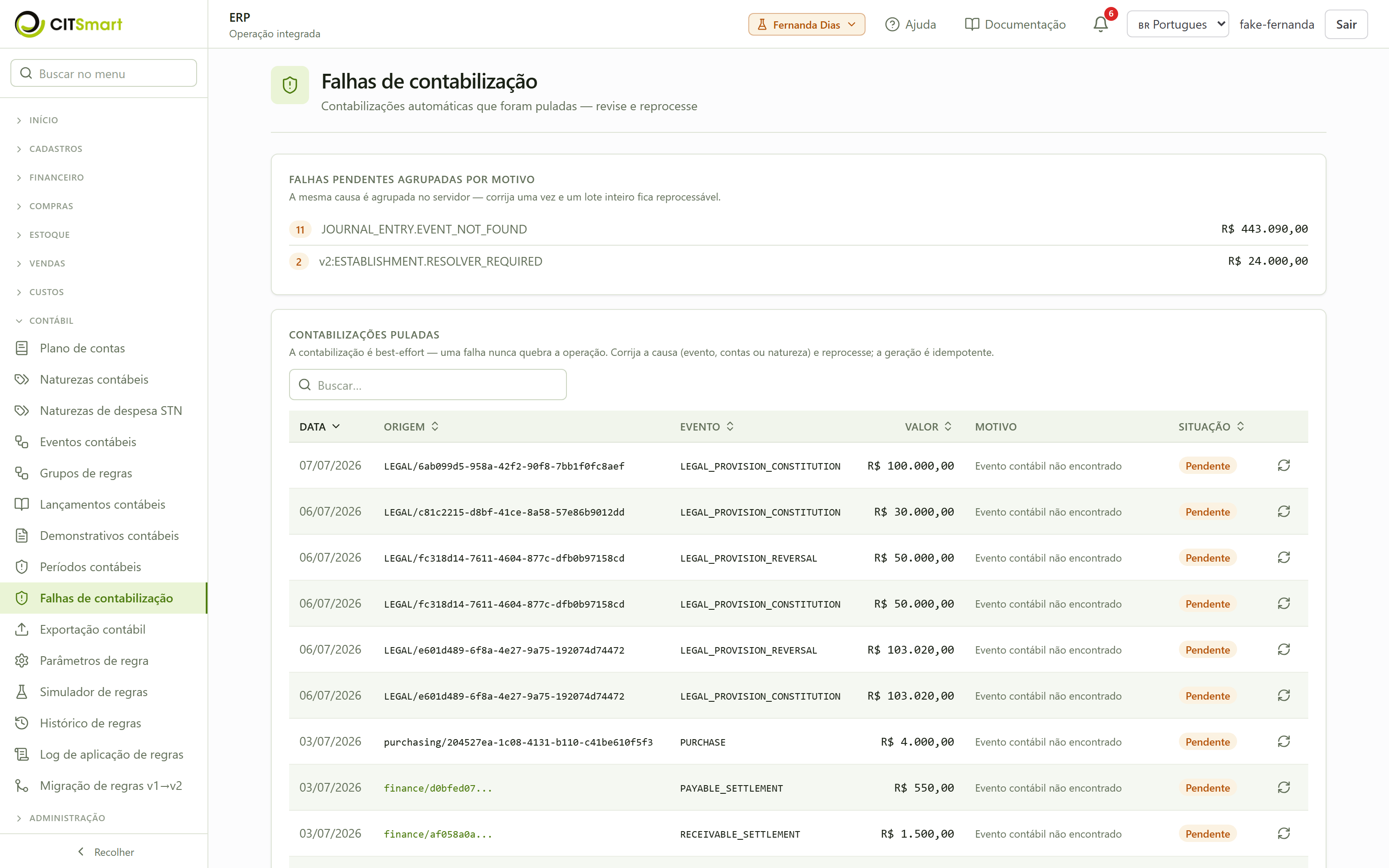Select Falhas de contabilização menu item

(x=103, y=598)
